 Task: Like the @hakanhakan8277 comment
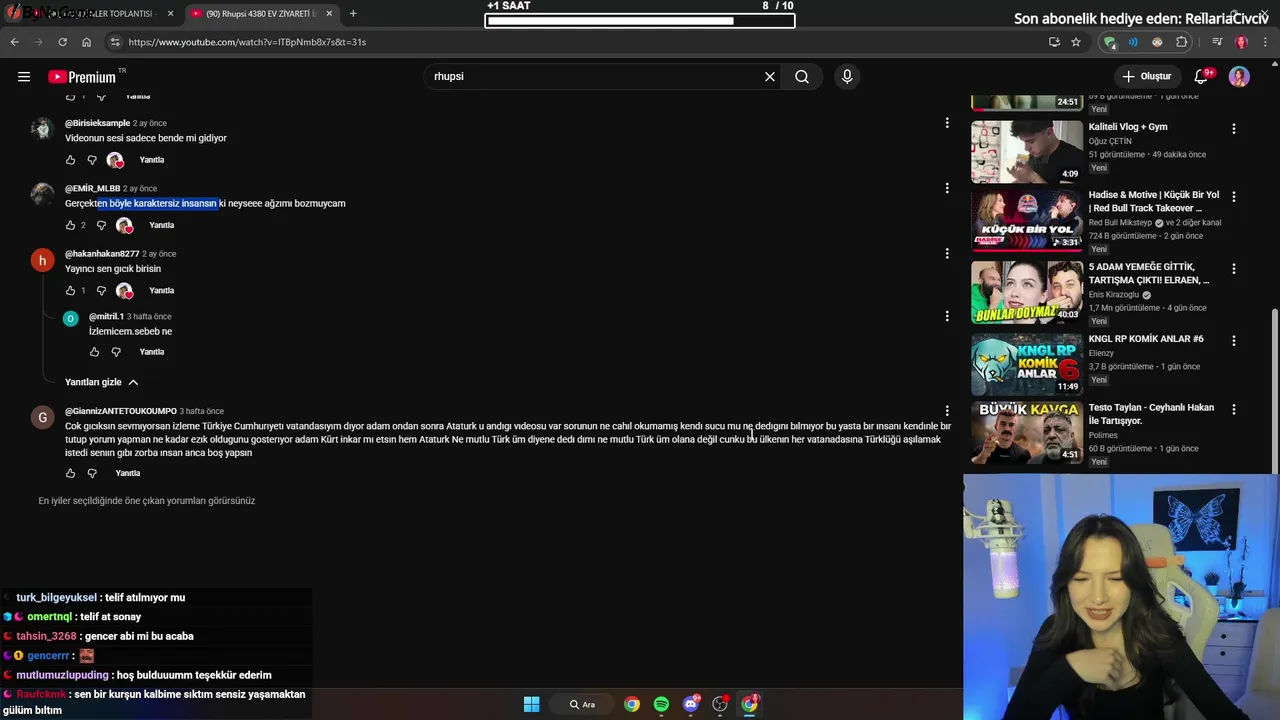click(x=70, y=290)
